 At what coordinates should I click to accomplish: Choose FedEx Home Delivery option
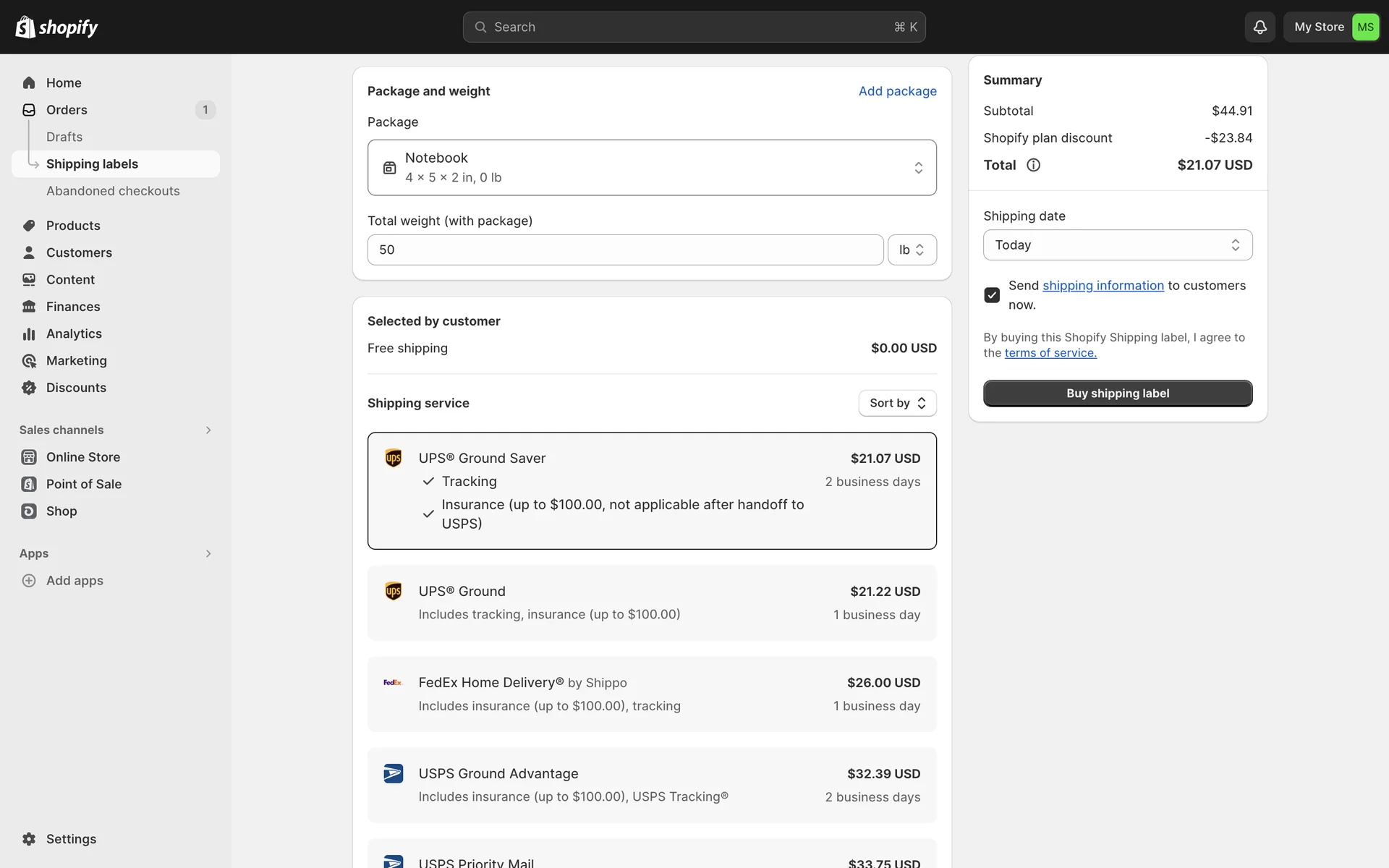point(651,694)
